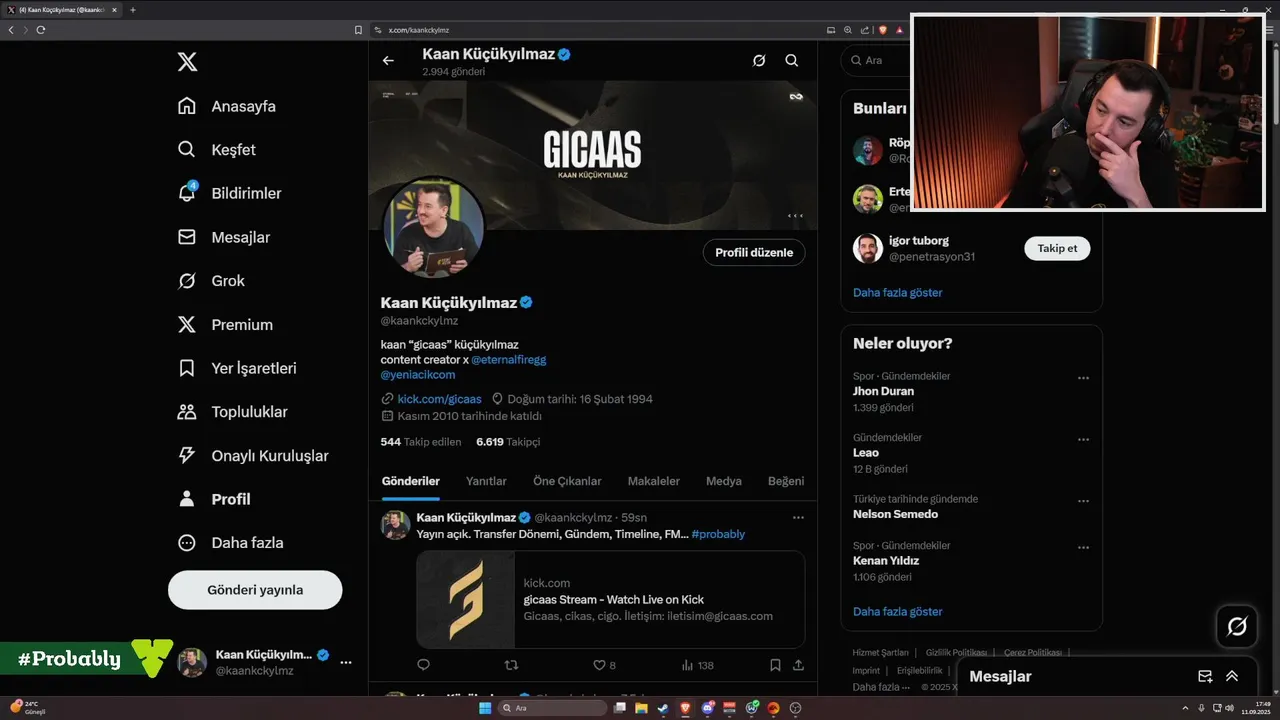Expand the Mesajlar drawer chevrons

[x=1232, y=677]
